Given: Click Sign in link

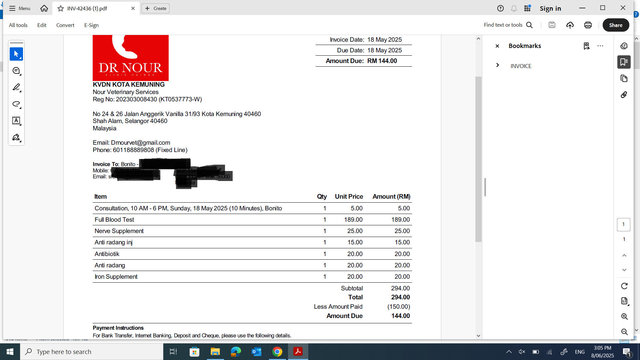Looking at the screenshot, I should click(550, 9).
